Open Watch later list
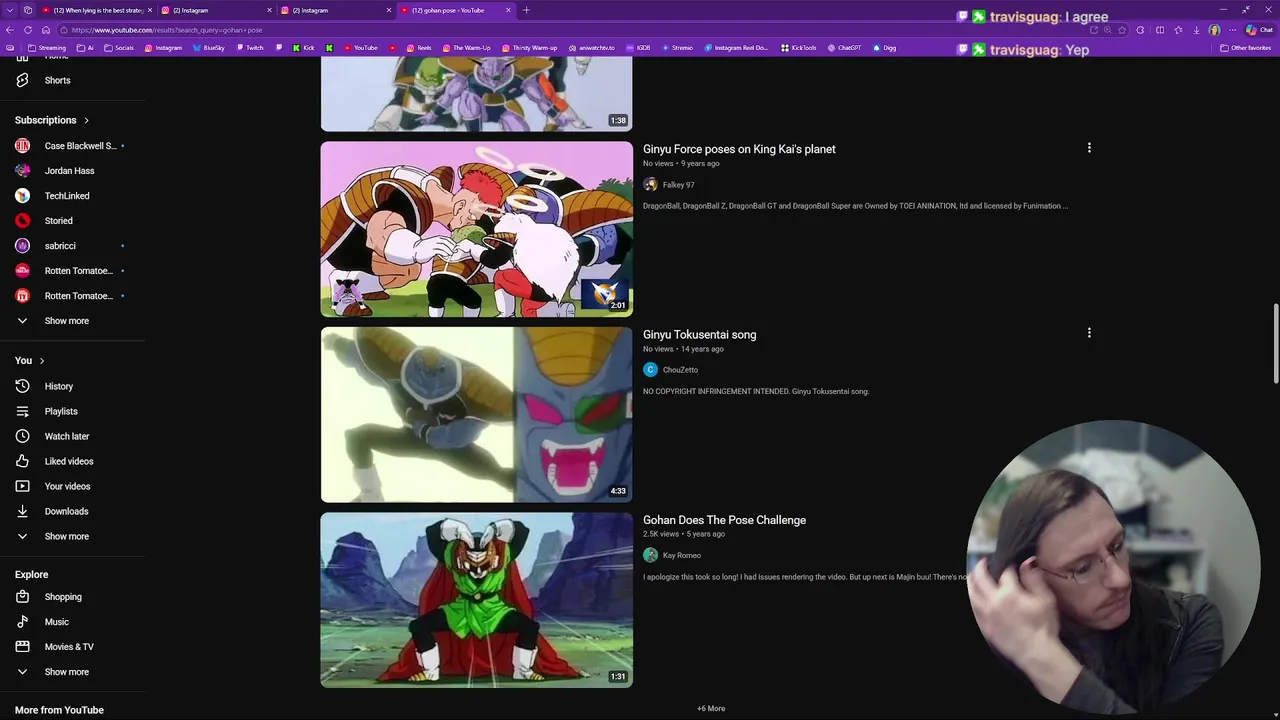This screenshot has height=720, width=1280. click(x=66, y=436)
